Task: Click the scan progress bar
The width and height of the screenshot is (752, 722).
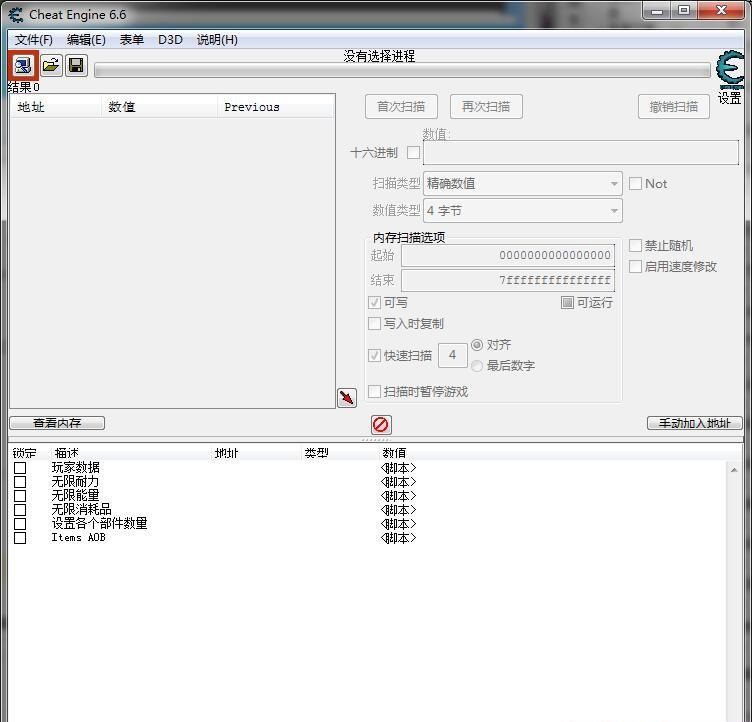Action: point(402,71)
